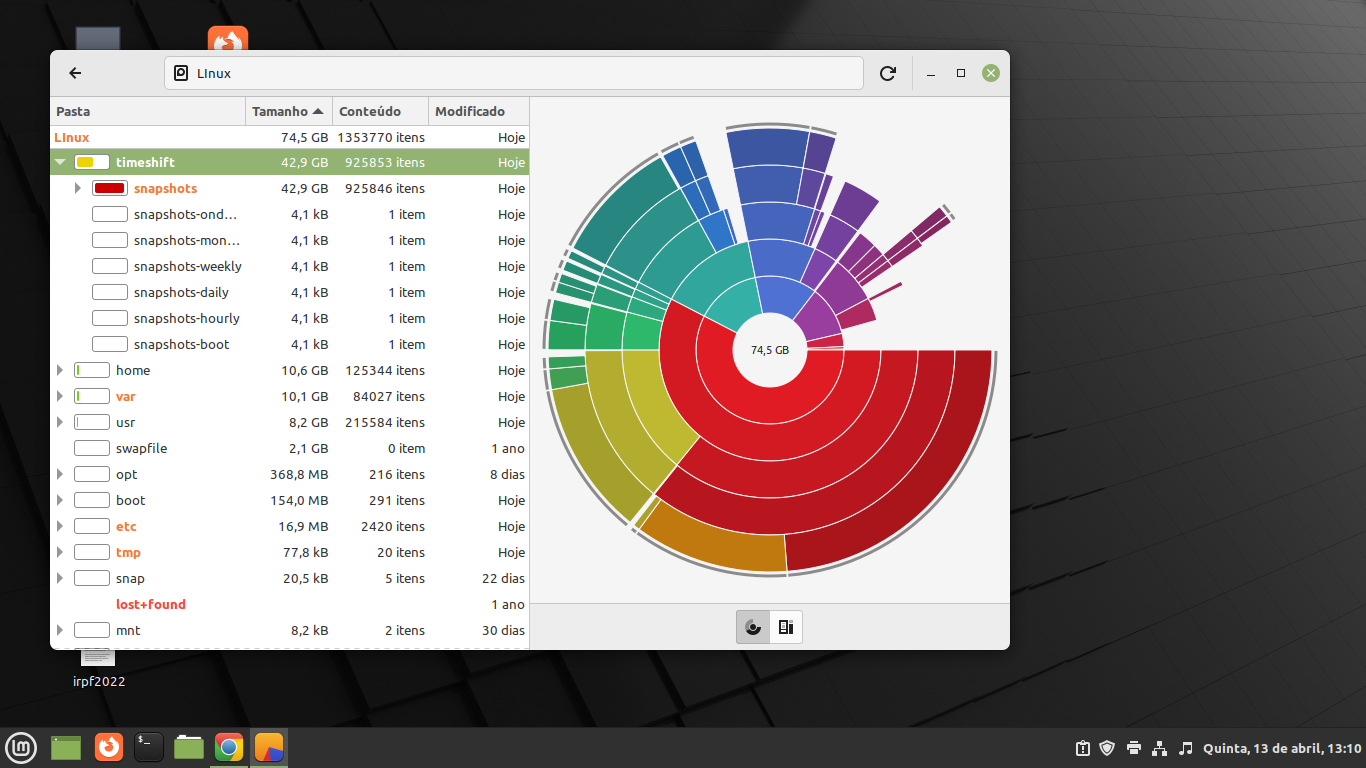Click the snapshots red usage bar

[x=110, y=188]
